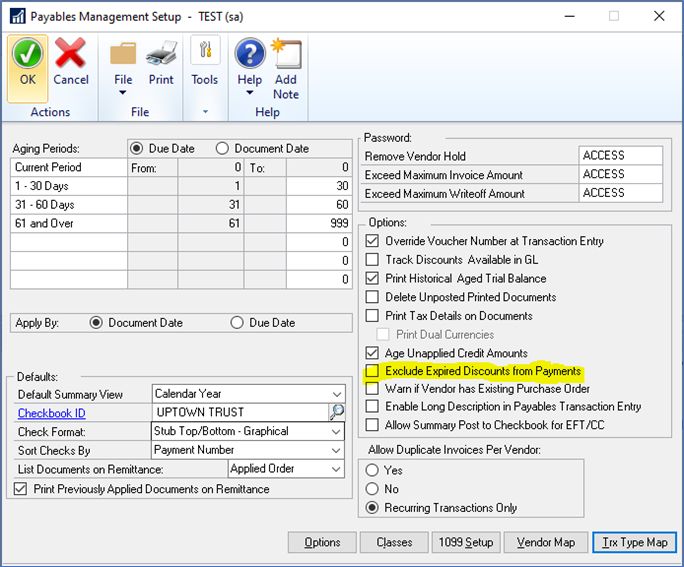This screenshot has height=567, width=684.
Task: Expand the File dropdown arrow
Action: coord(123,92)
